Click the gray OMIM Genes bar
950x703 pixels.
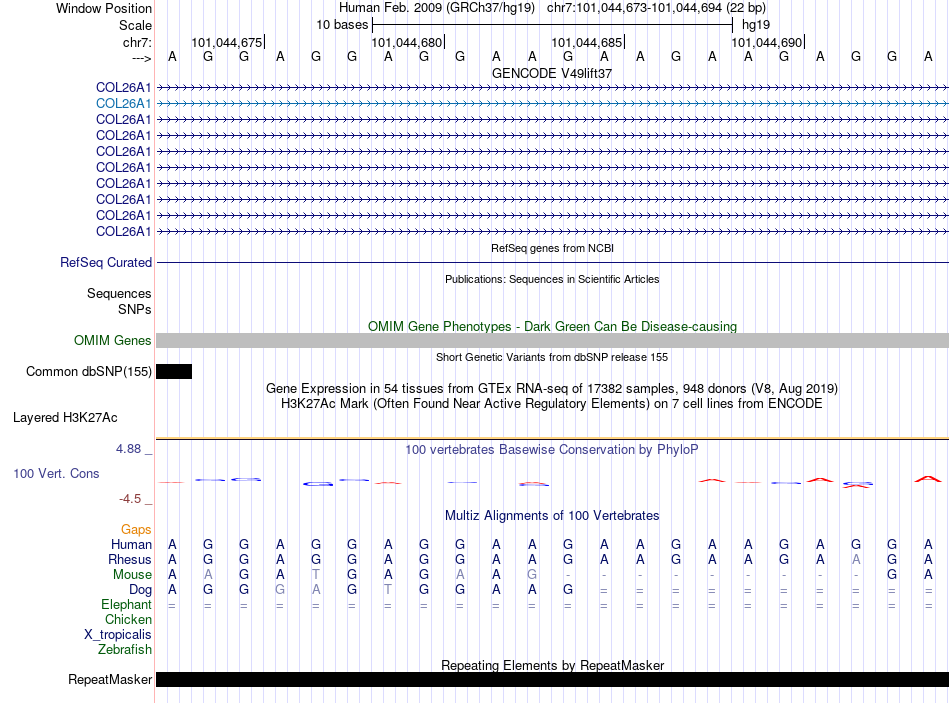(x=552, y=341)
